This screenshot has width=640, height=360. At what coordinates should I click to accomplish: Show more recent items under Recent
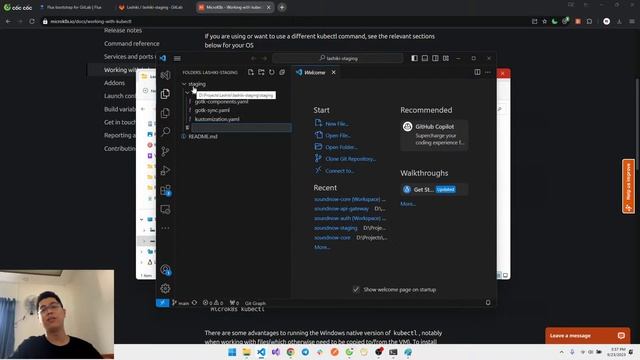(322, 247)
